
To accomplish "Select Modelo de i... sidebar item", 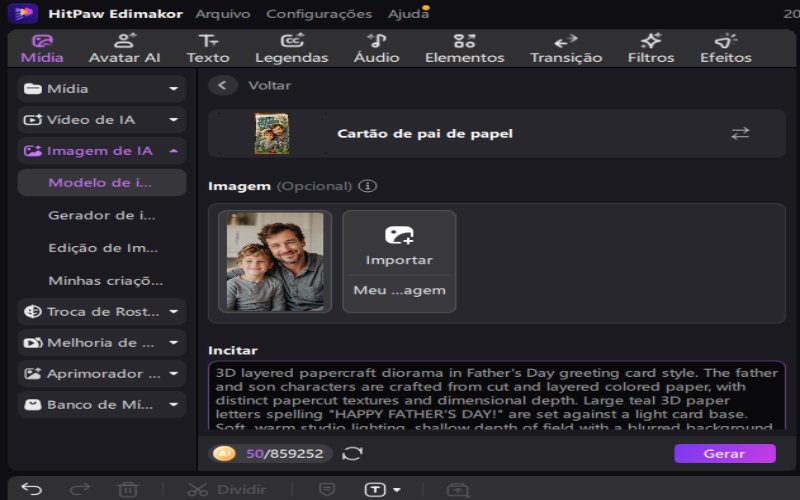I will pyautogui.click(x=102, y=183).
